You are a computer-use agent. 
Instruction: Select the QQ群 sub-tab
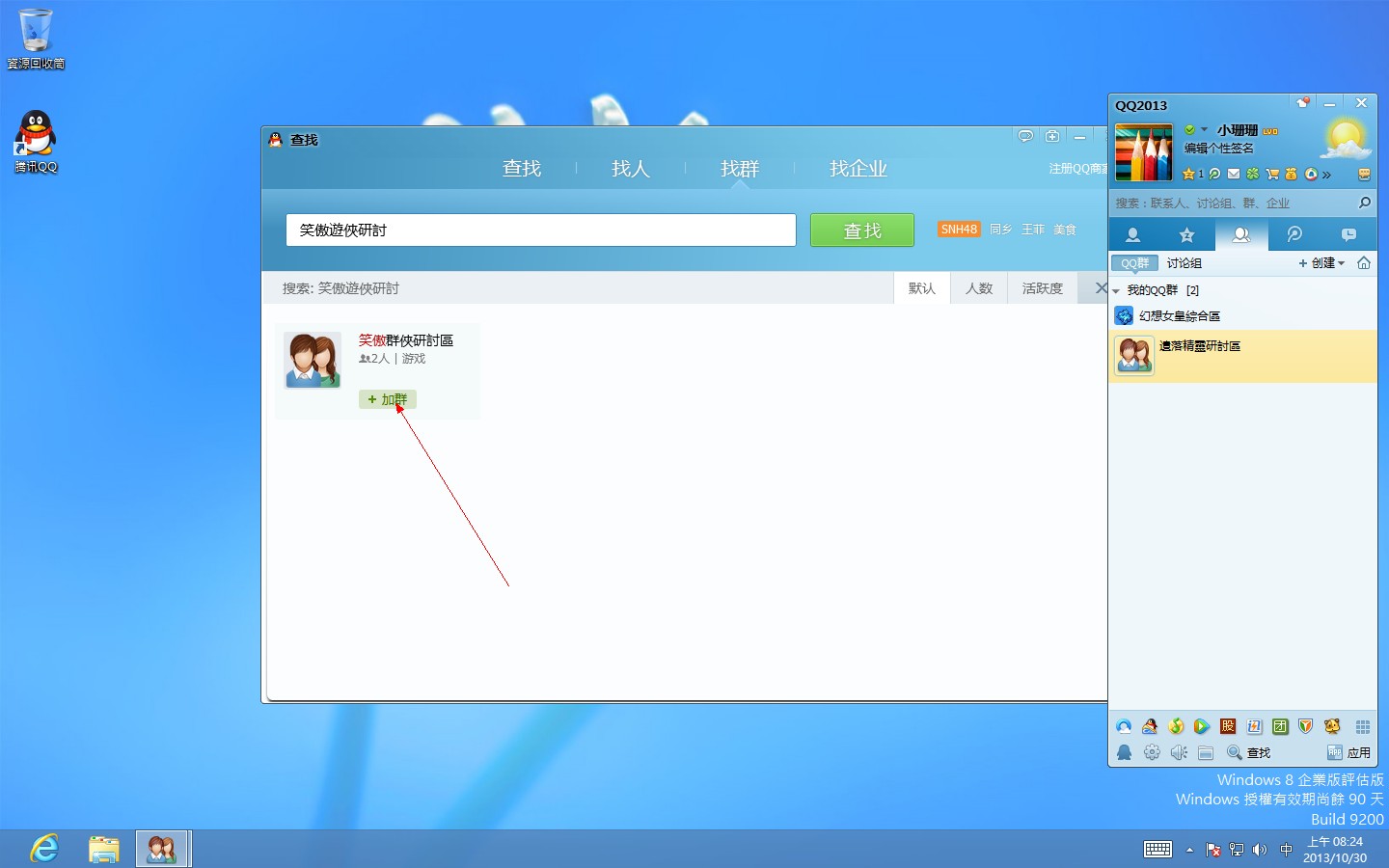pos(1134,263)
